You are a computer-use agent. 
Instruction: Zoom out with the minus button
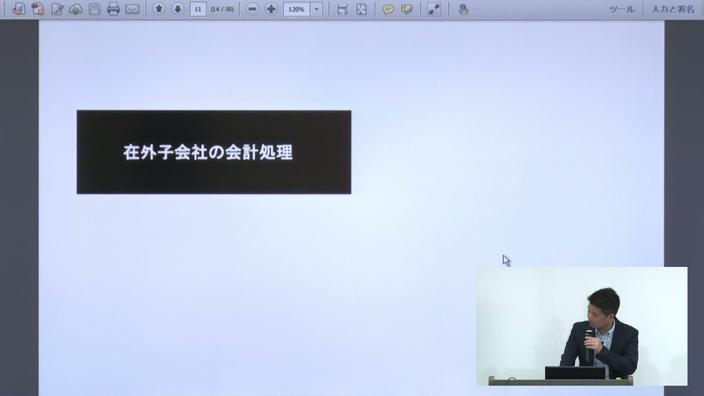point(252,9)
